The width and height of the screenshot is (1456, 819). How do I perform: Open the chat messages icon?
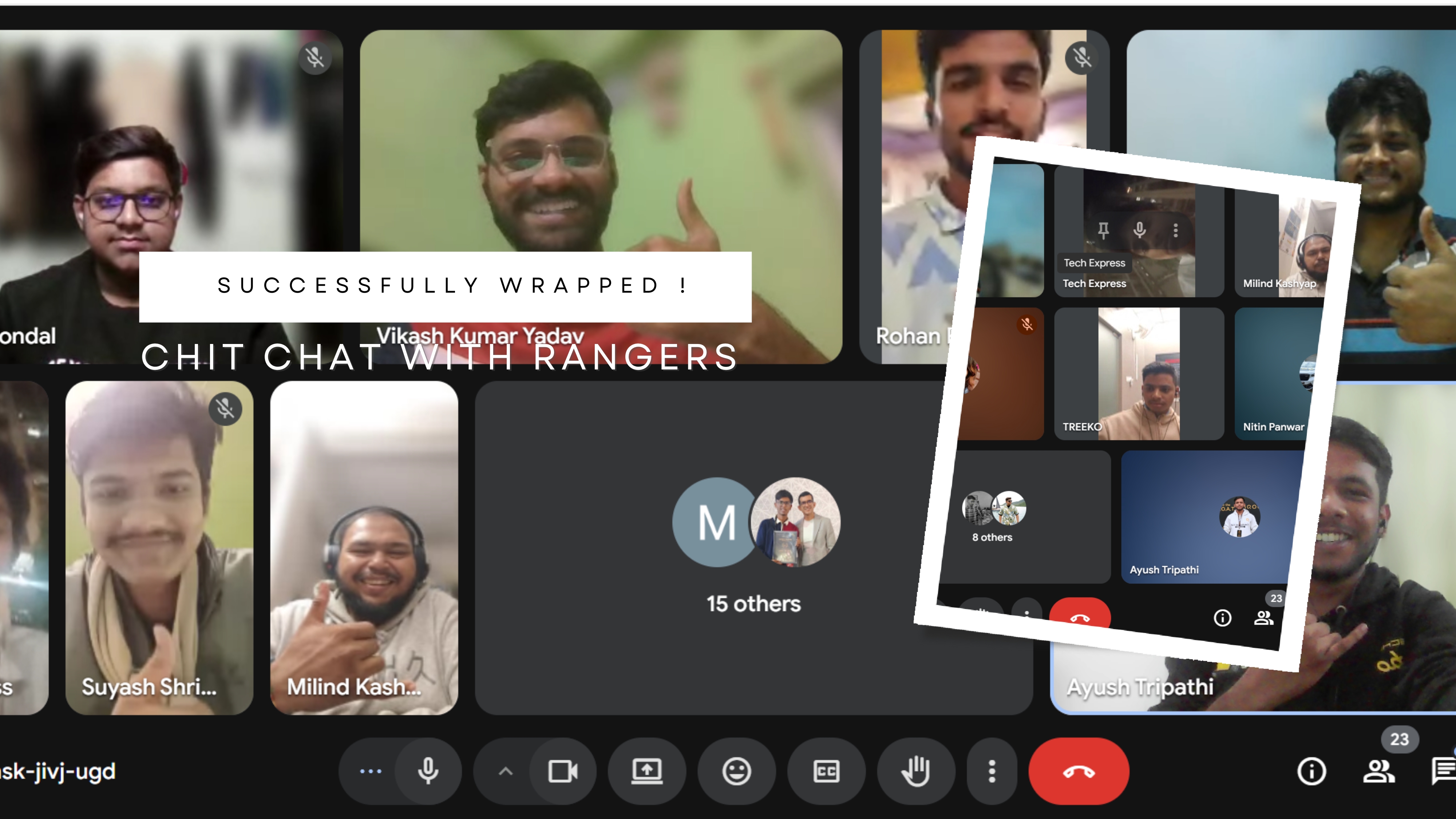pyautogui.click(x=1444, y=771)
